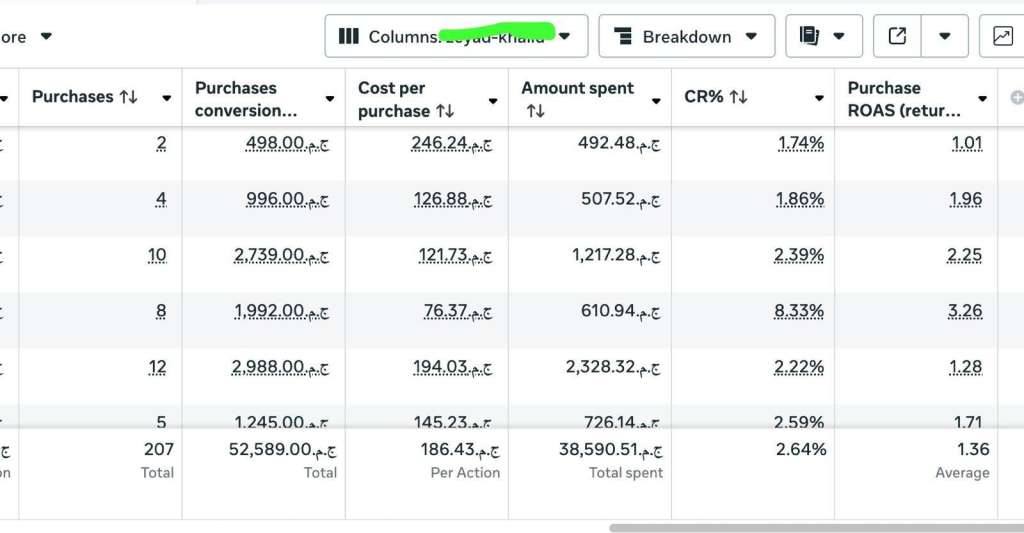The height and width of the screenshot is (533, 1024).
Task: Click the 8.33% CR value
Action: point(799,311)
